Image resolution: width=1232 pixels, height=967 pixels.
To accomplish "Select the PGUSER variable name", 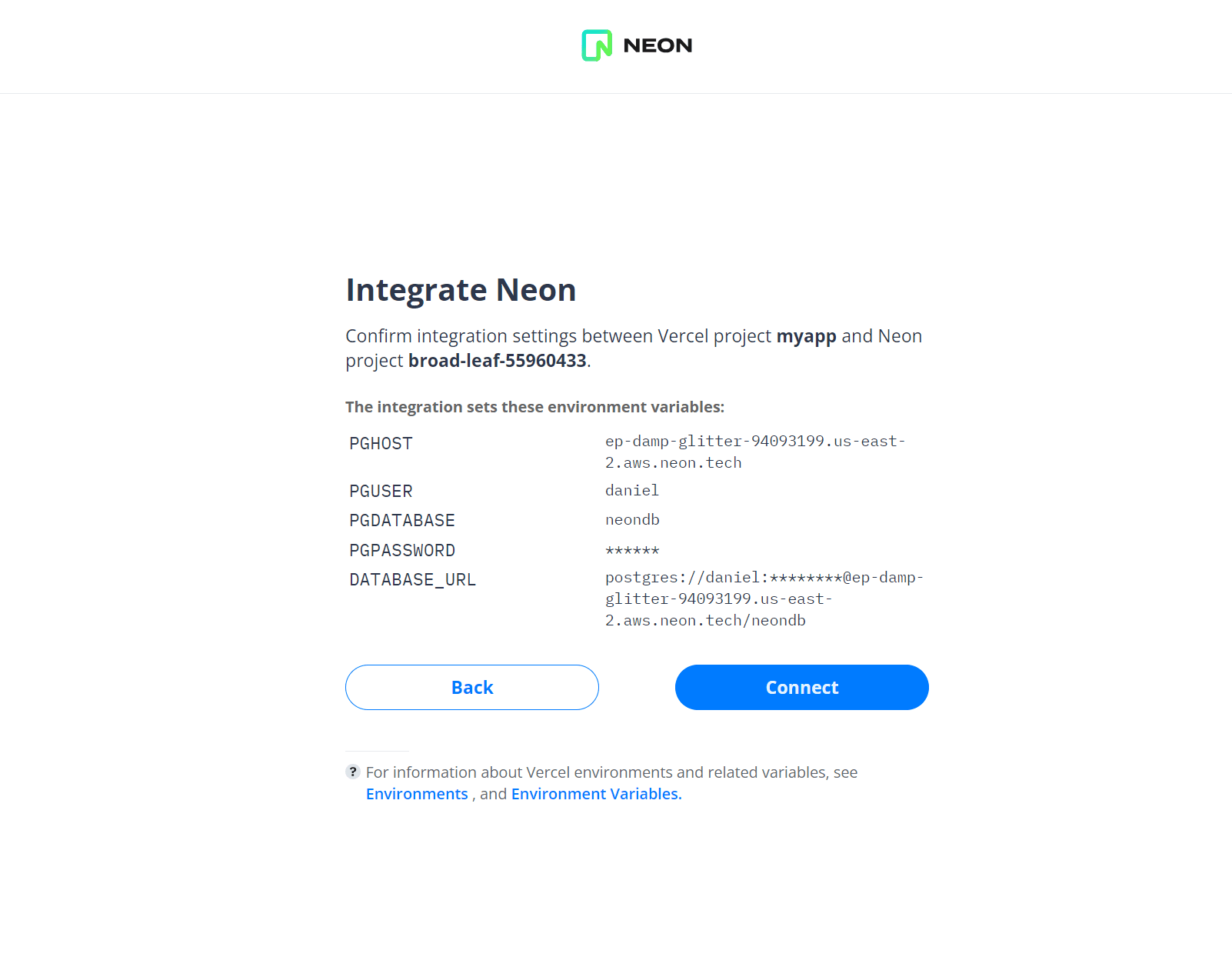I will click(381, 492).
